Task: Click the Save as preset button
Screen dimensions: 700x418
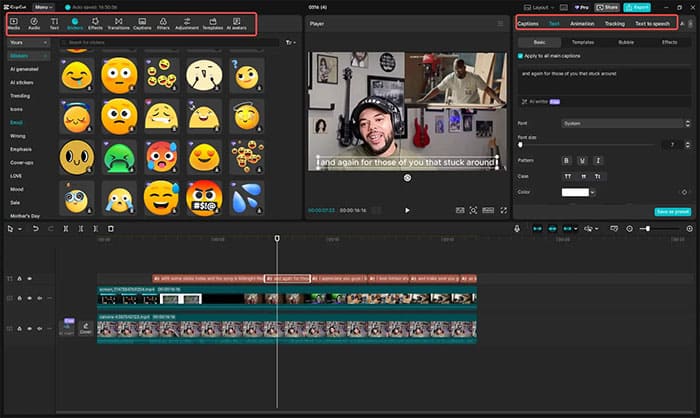Action: [673, 212]
